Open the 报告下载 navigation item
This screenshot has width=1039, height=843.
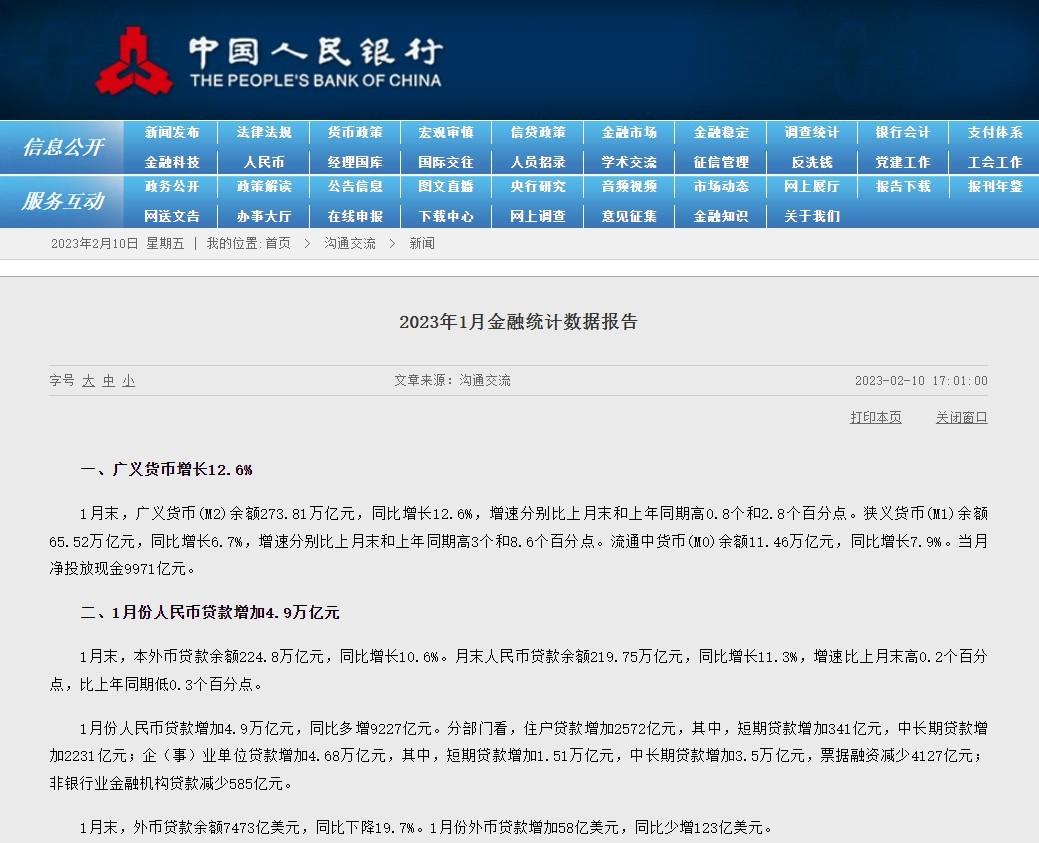click(x=903, y=186)
